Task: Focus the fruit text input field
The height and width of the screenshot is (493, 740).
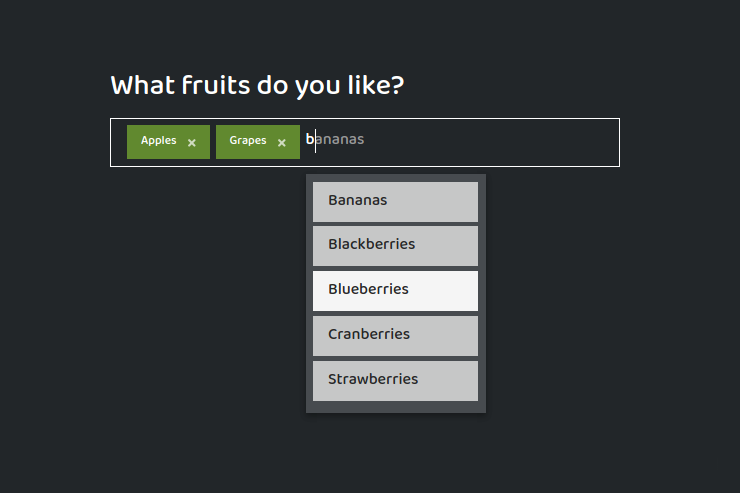Action: [450, 141]
